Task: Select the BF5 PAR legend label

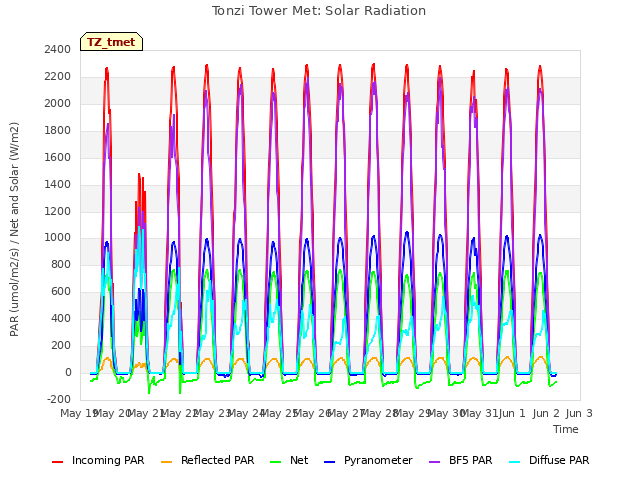Action: click(471, 460)
